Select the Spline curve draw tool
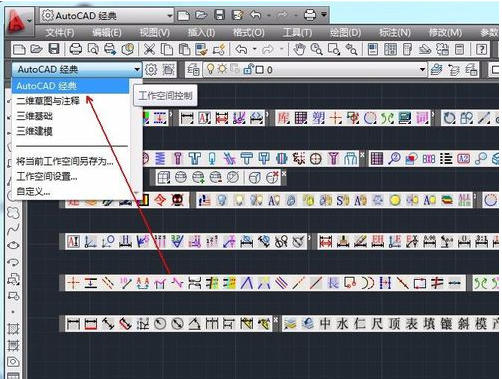 (x=13, y=229)
